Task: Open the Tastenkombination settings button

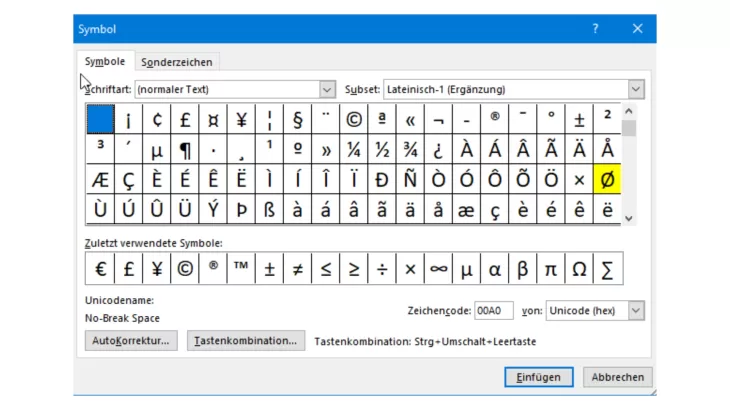Action: click(x=244, y=341)
